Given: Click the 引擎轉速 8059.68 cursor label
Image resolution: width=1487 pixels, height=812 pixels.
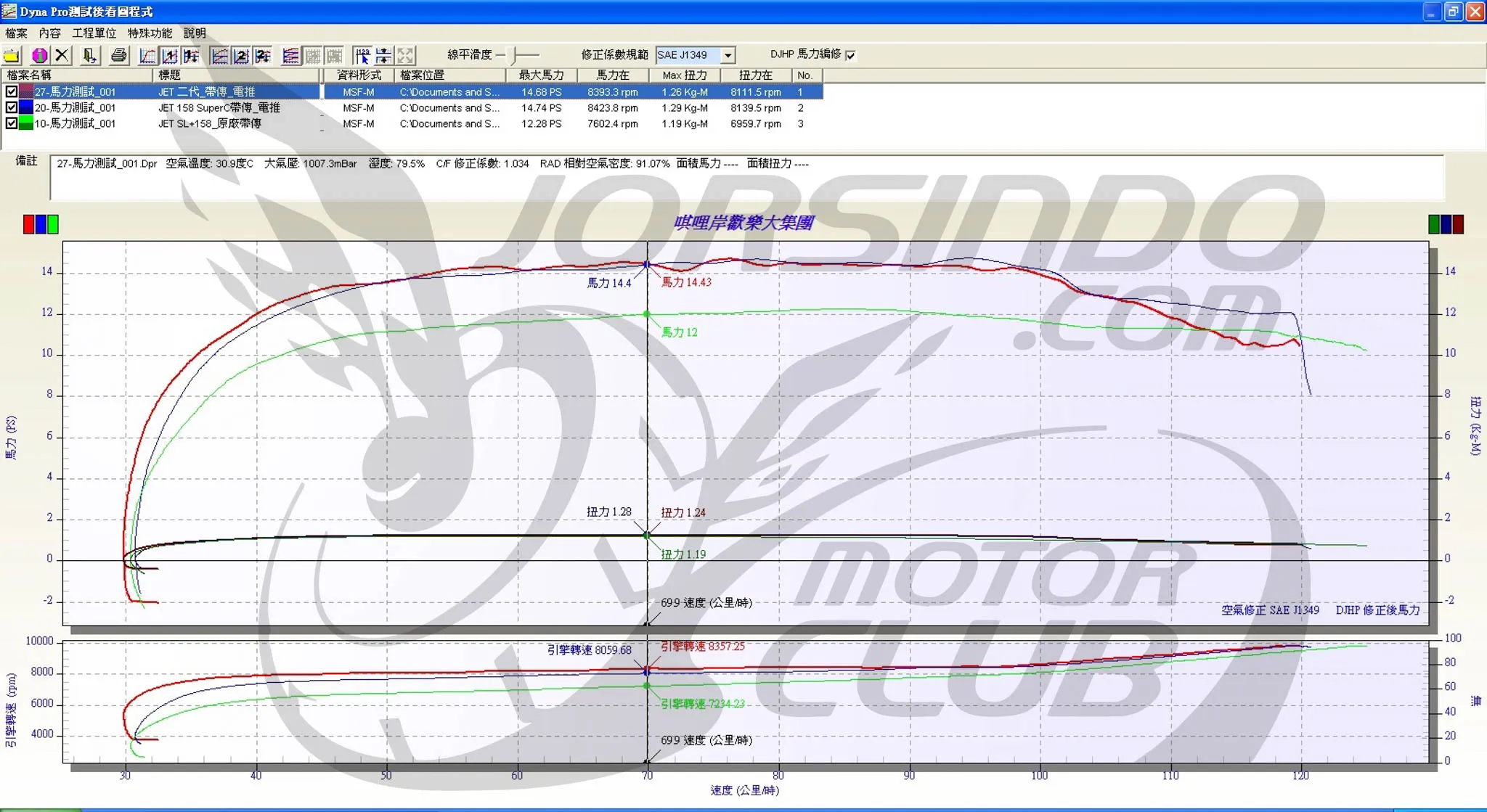Looking at the screenshot, I should pyautogui.click(x=589, y=649).
